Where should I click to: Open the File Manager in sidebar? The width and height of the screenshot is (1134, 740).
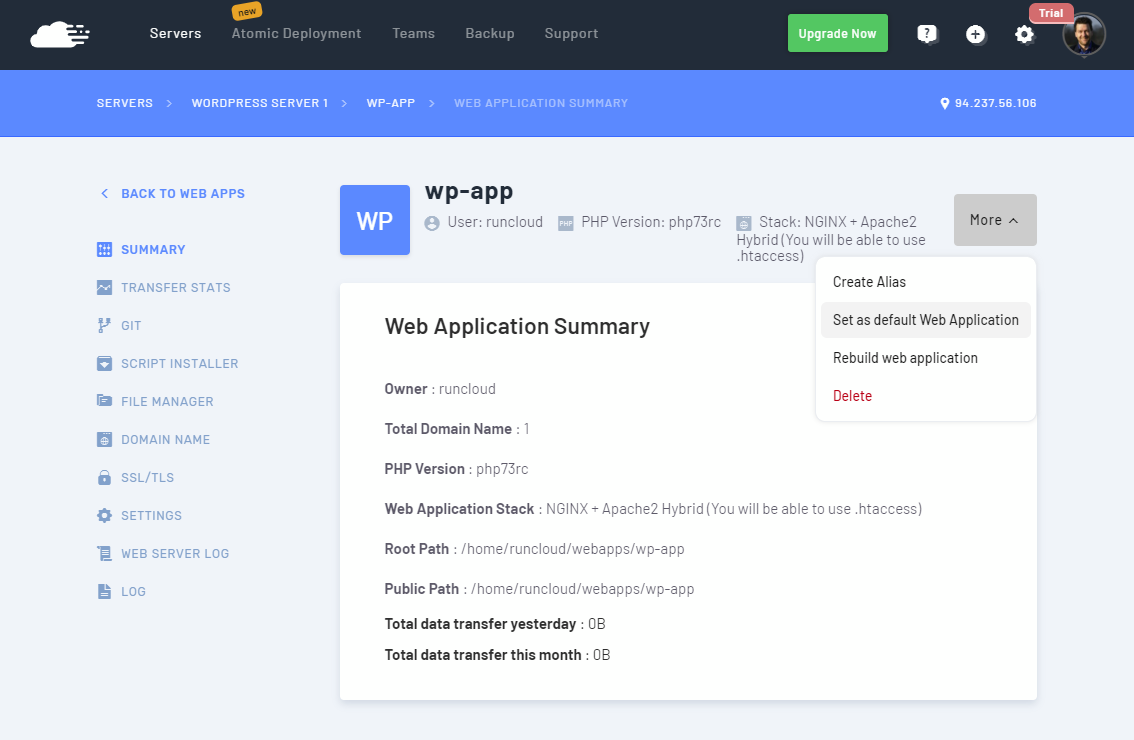[167, 402]
